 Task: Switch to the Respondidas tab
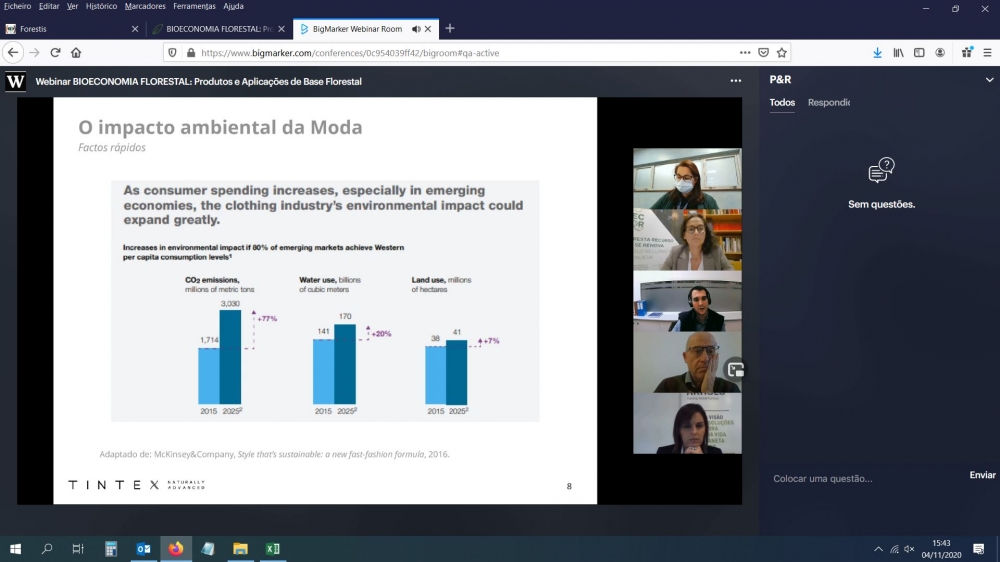[828, 103]
